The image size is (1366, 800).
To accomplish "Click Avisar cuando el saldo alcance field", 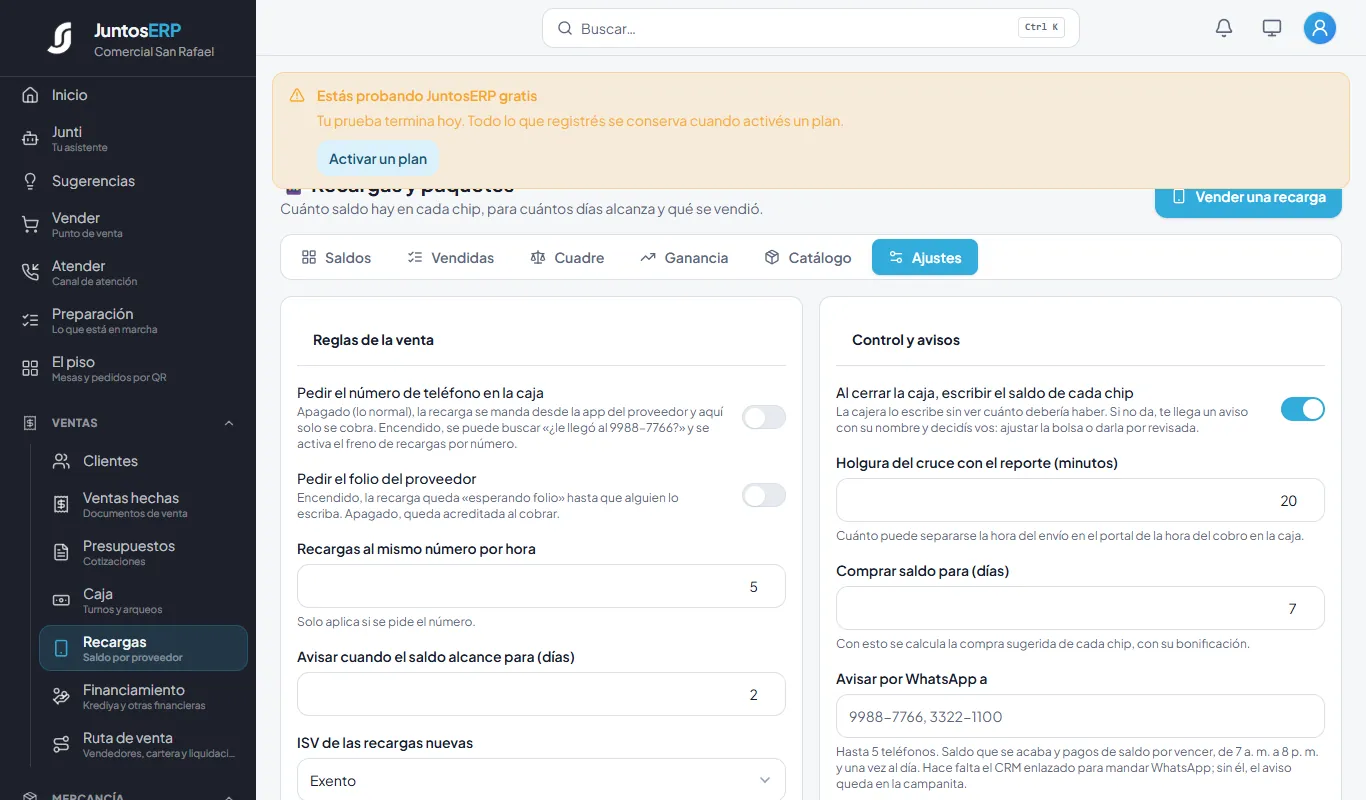I will tap(541, 694).
